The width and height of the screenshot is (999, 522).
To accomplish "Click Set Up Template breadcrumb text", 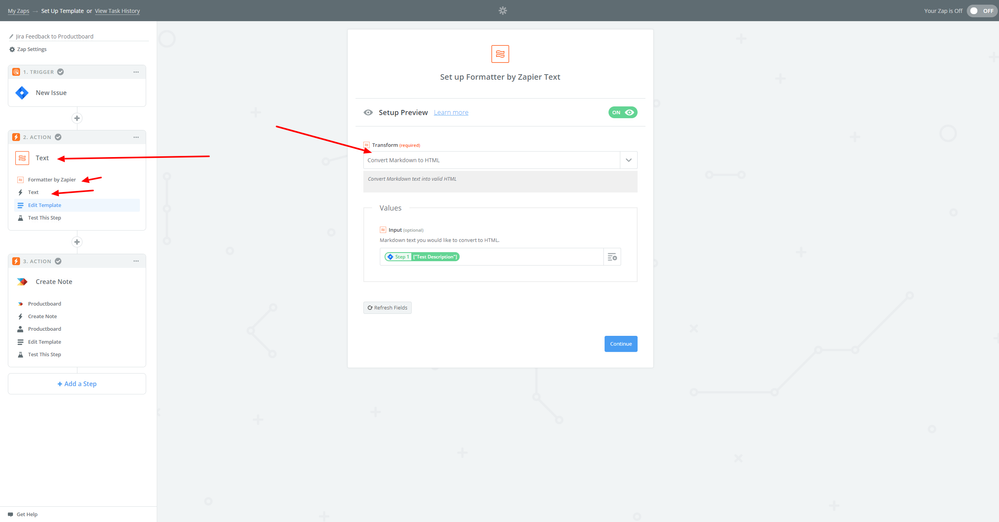I will point(62,11).
